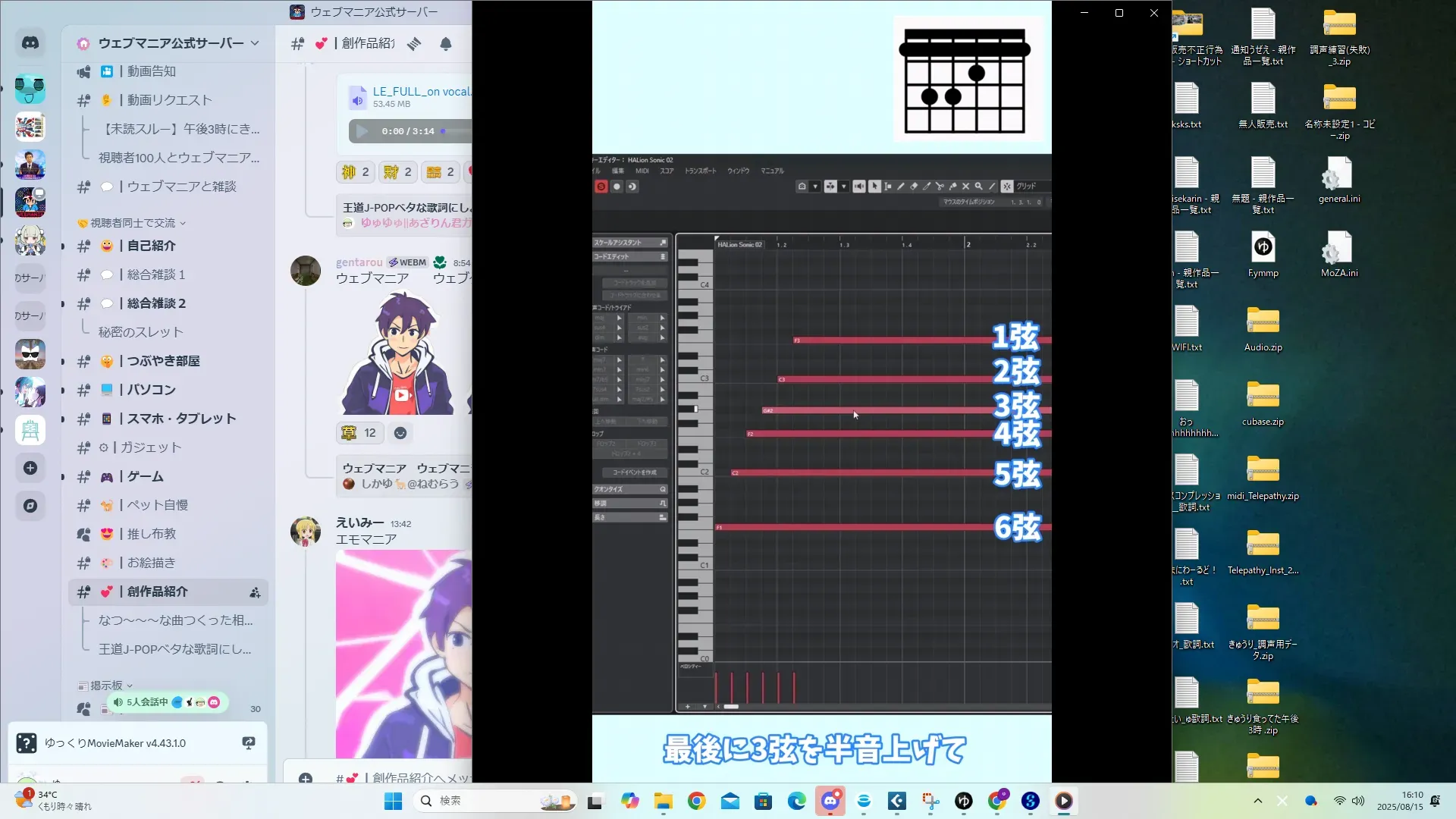1456x819 pixels.
Task: Click invite-members icon on 創作品紹介 channel
Action: tap(255, 592)
